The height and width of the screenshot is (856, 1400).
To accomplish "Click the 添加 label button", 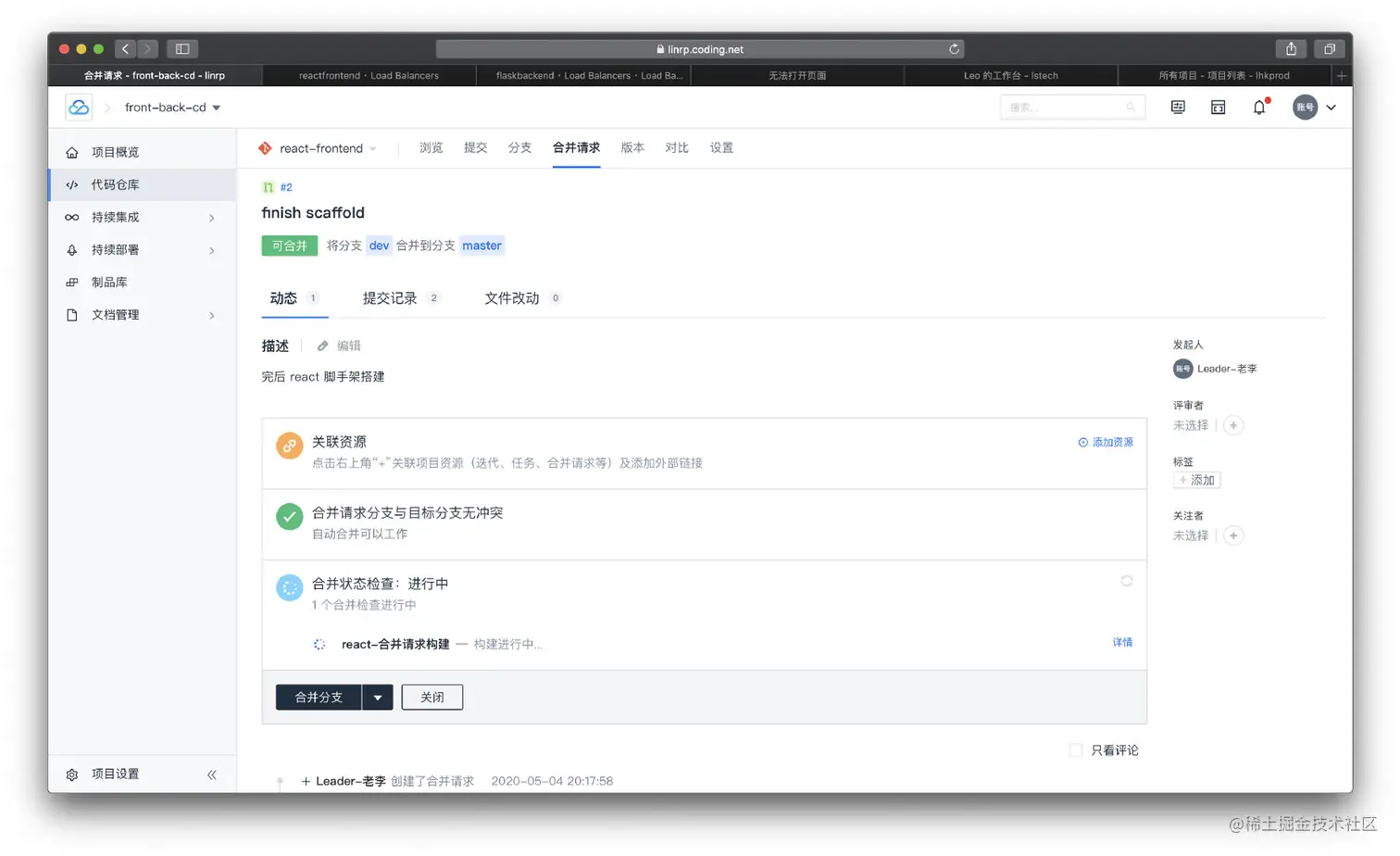I will (1197, 481).
